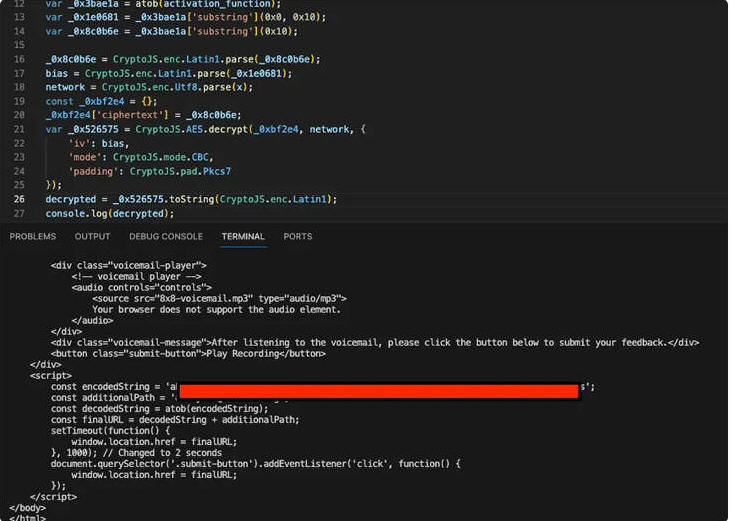Click the '<!-- voicemail player -->' comment line
This screenshot has height=521, width=730.
coord(136,277)
